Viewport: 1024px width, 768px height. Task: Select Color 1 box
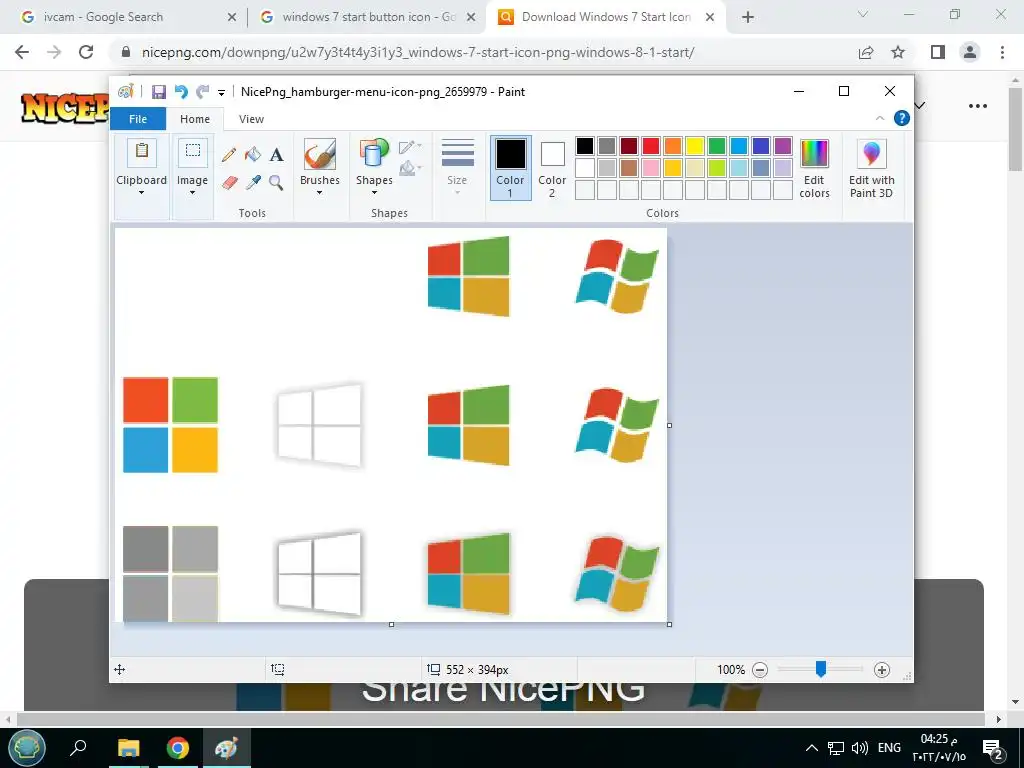pyautogui.click(x=511, y=168)
